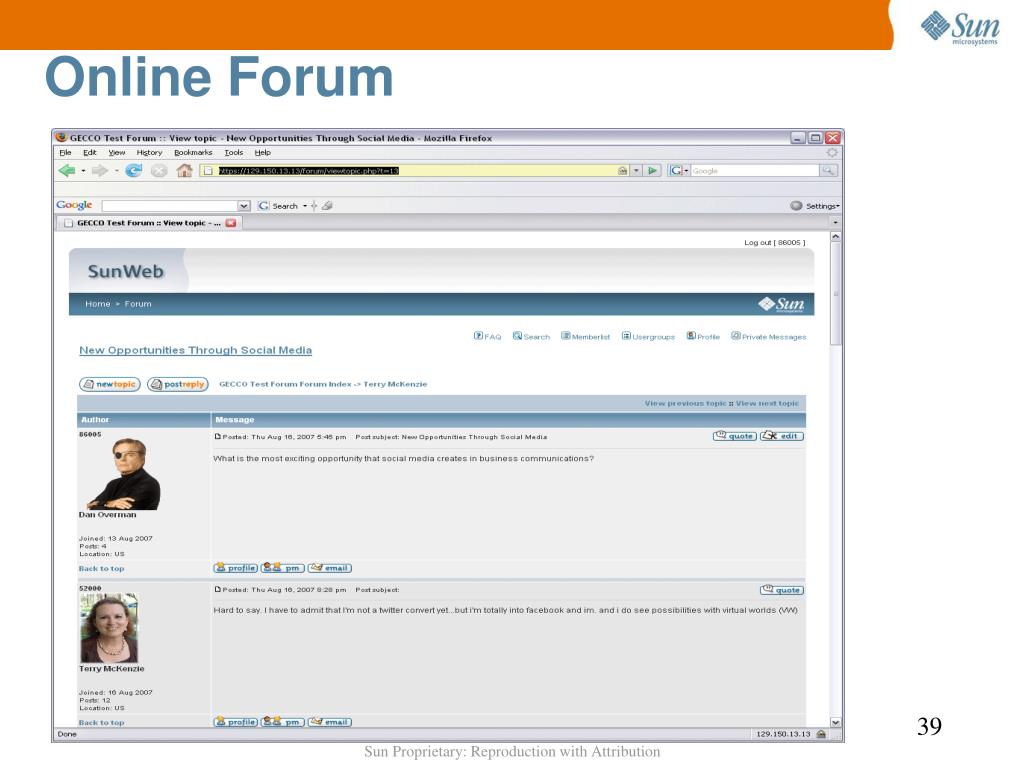Viewport: 1024px width, 768px height.
Task: Open the File menu
Action: click(65, 152)
